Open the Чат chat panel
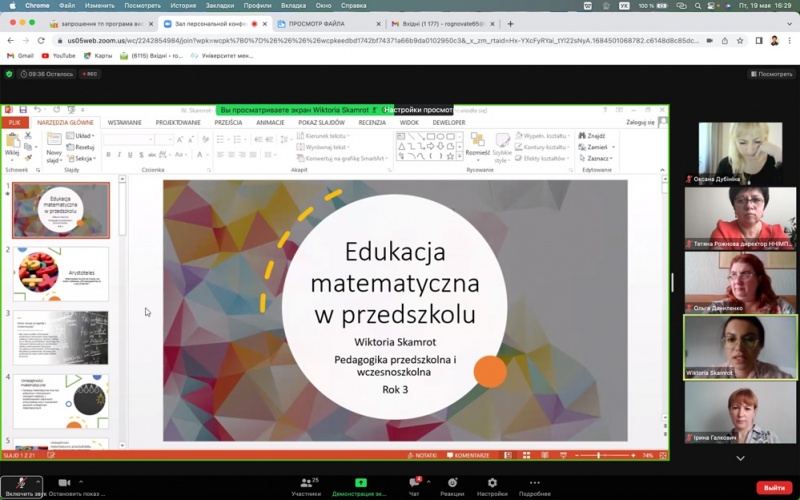 414,483
